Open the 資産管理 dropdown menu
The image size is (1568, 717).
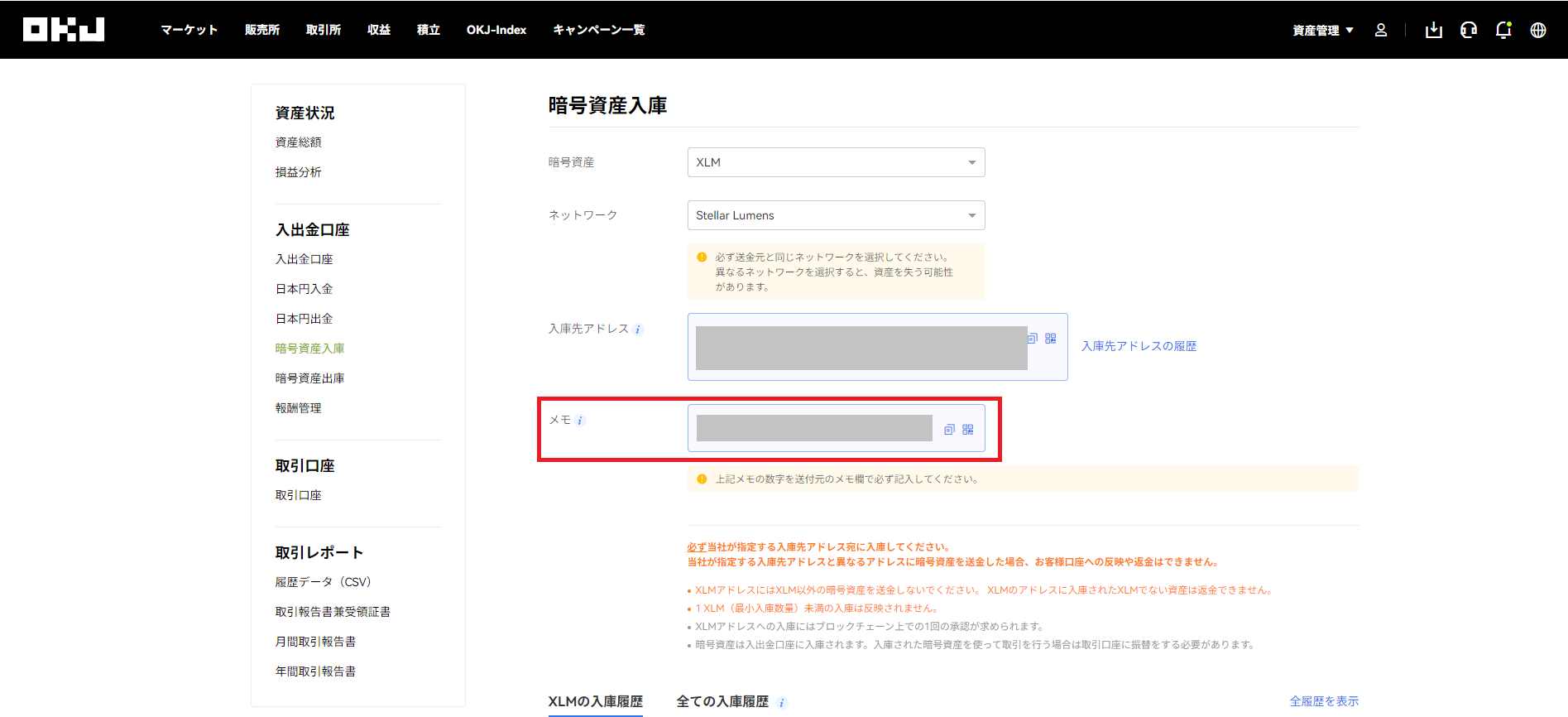pos(1323,30)
